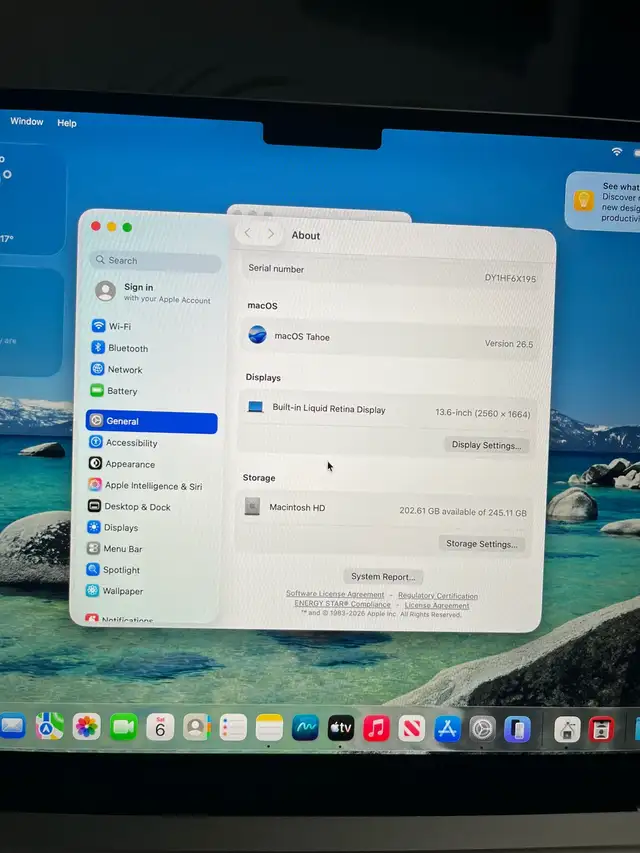Image resolution: width=640 pixels, height=853 pixels.
Task: Select General in the sidebar
Action: [x=151, y=422]
